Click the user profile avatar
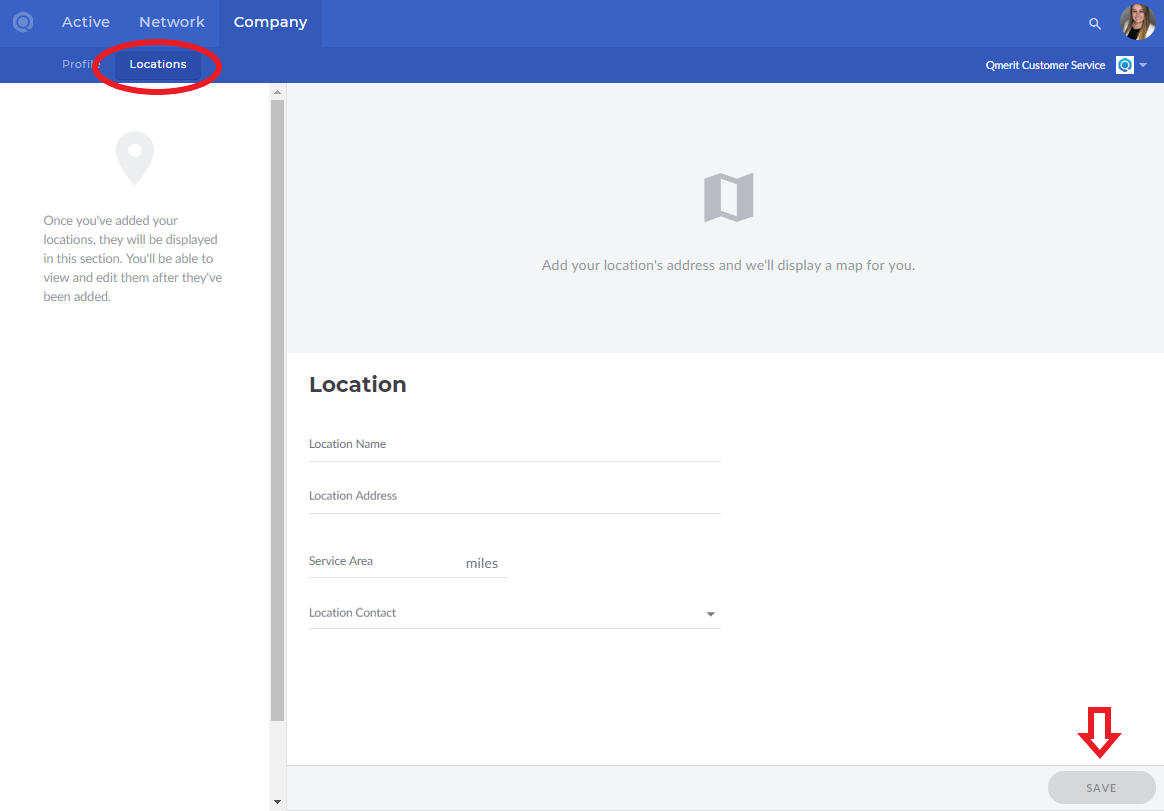The height and width of the screenshot is (811, 1164). 1137,22
